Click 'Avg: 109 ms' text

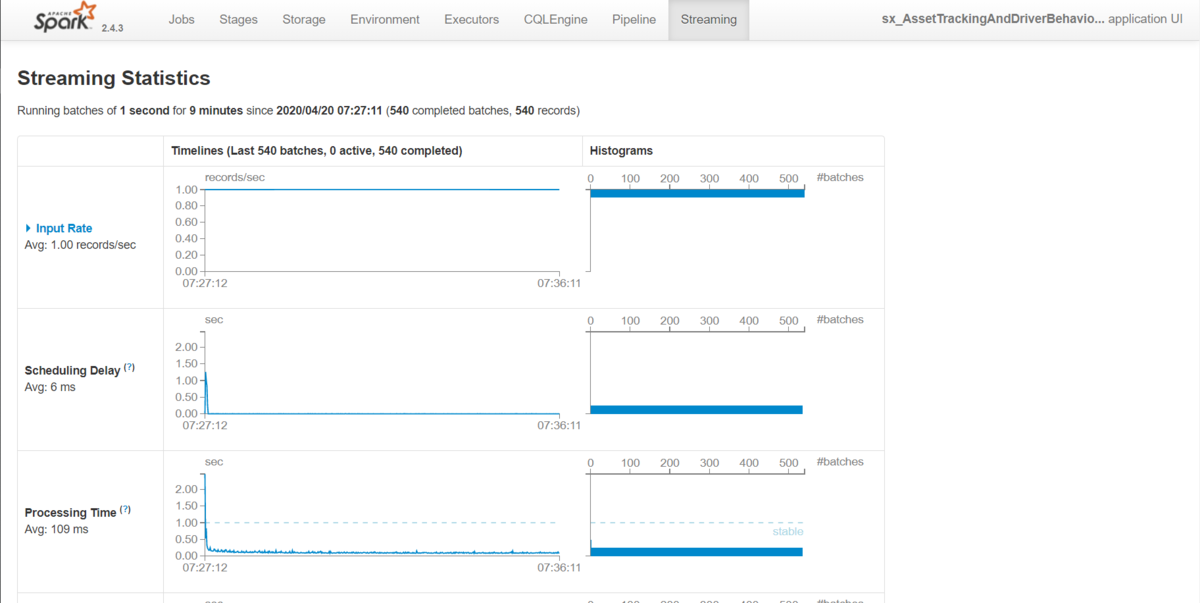pyautogui.click(x=56, y=529)
